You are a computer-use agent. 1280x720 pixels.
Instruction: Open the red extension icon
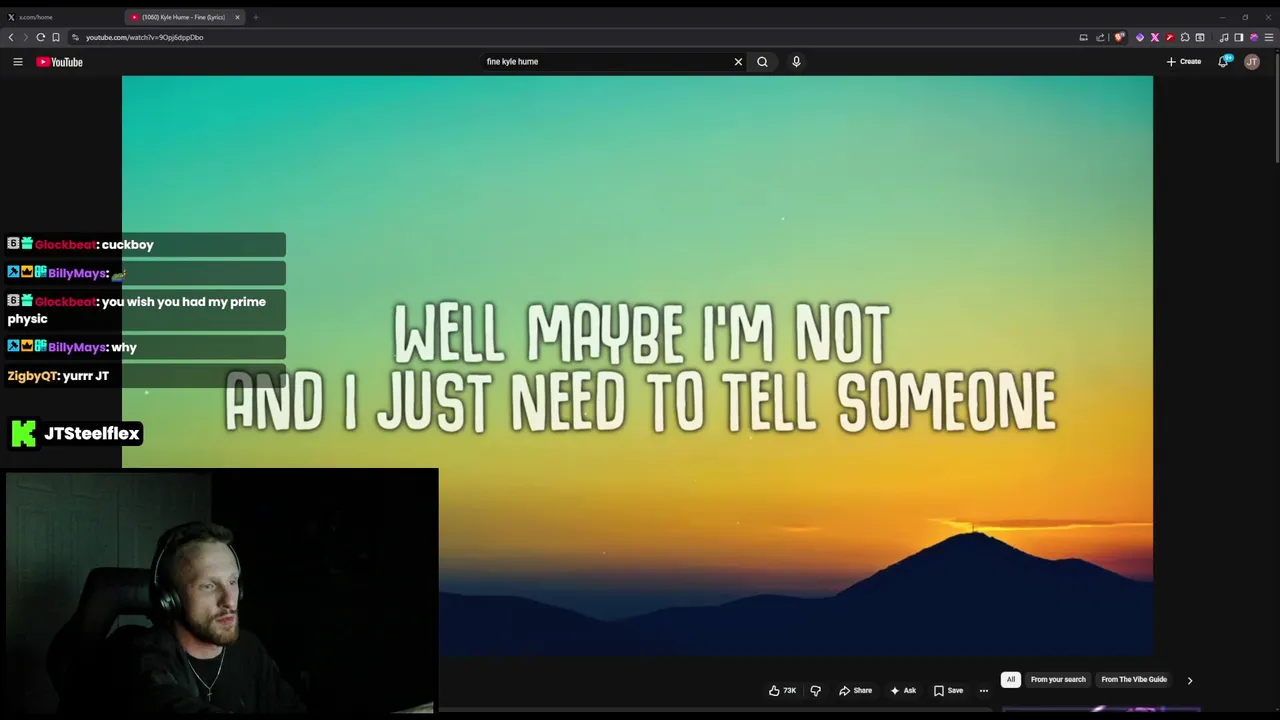click(x=1169, y=37)
